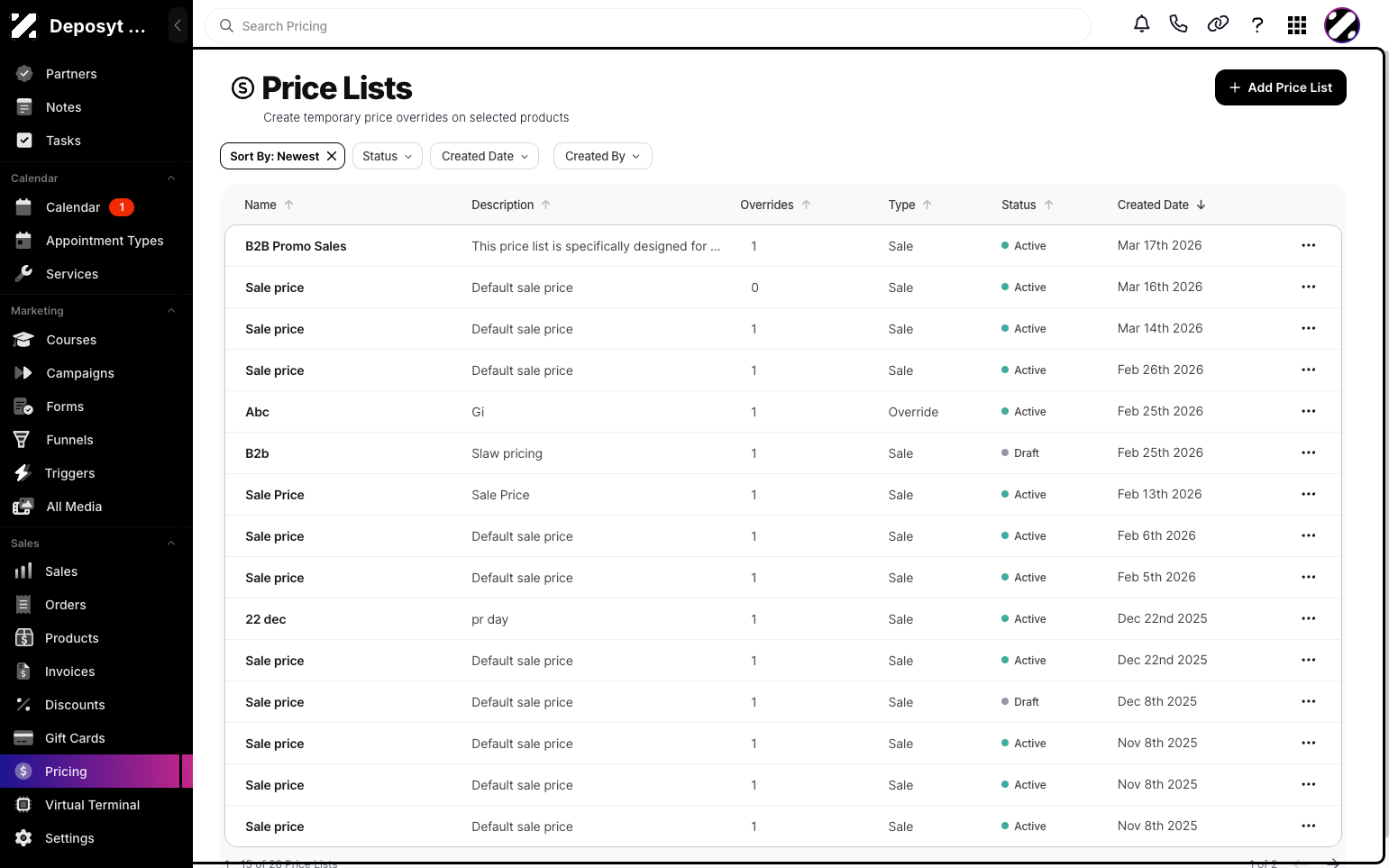Sort by Name column arrow
Screen dimensions: 1389x868
coord(288,205)
